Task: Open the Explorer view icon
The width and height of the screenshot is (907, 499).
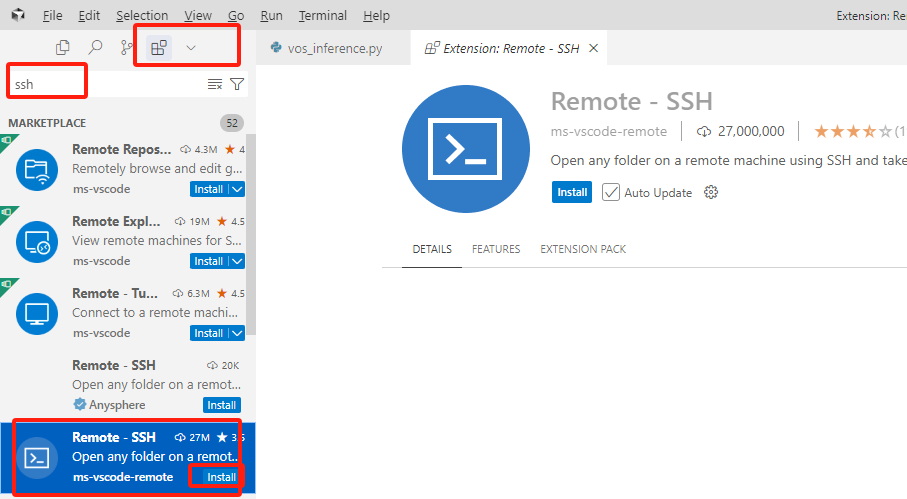Action: tap(62, 47)
